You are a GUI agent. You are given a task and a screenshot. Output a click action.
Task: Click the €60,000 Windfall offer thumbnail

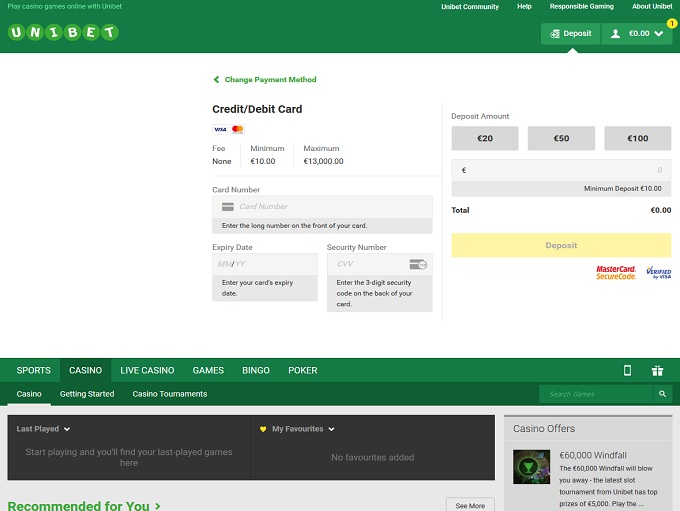531,467
